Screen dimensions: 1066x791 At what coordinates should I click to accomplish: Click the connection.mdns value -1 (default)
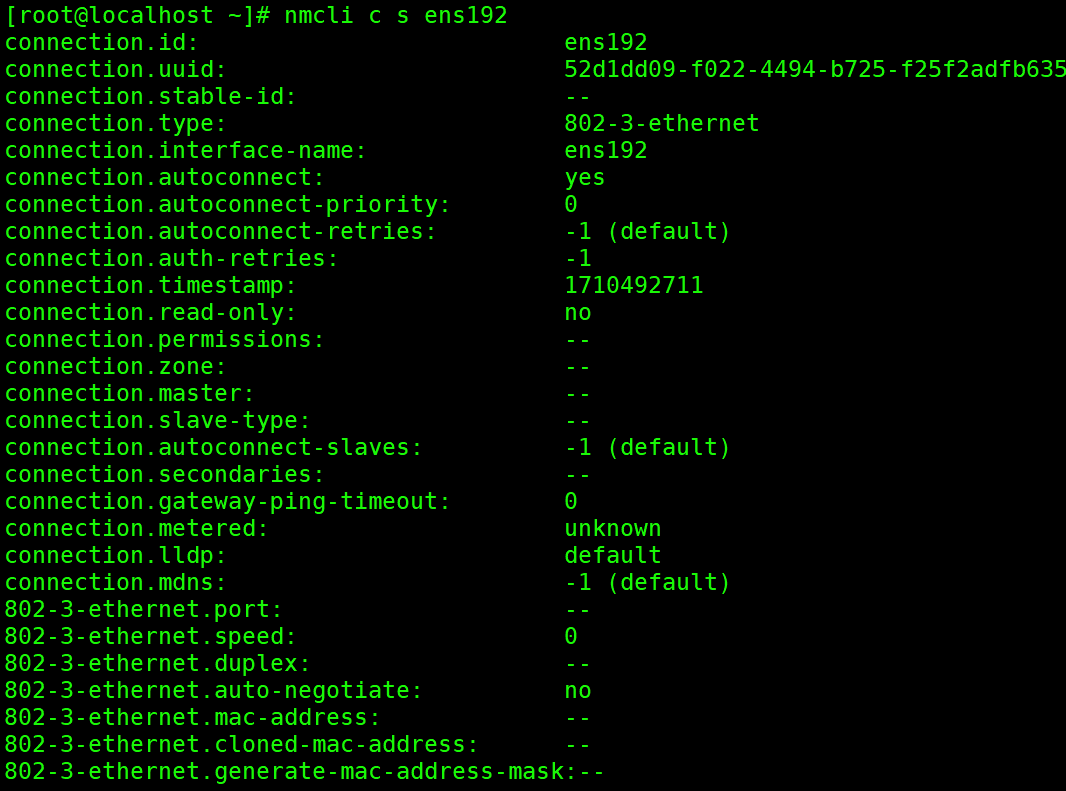[x=647, y=582]
